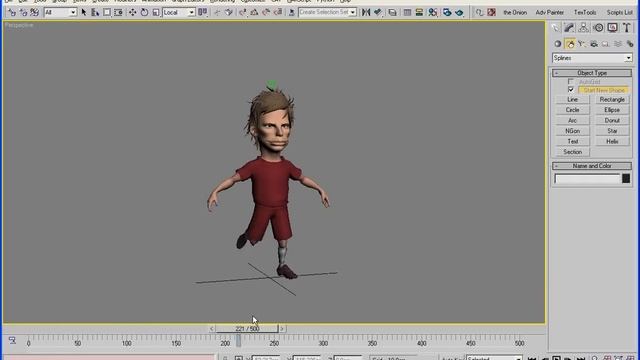Click the Line spline button
The image size is (640, 360).
(x=572, y=100)
